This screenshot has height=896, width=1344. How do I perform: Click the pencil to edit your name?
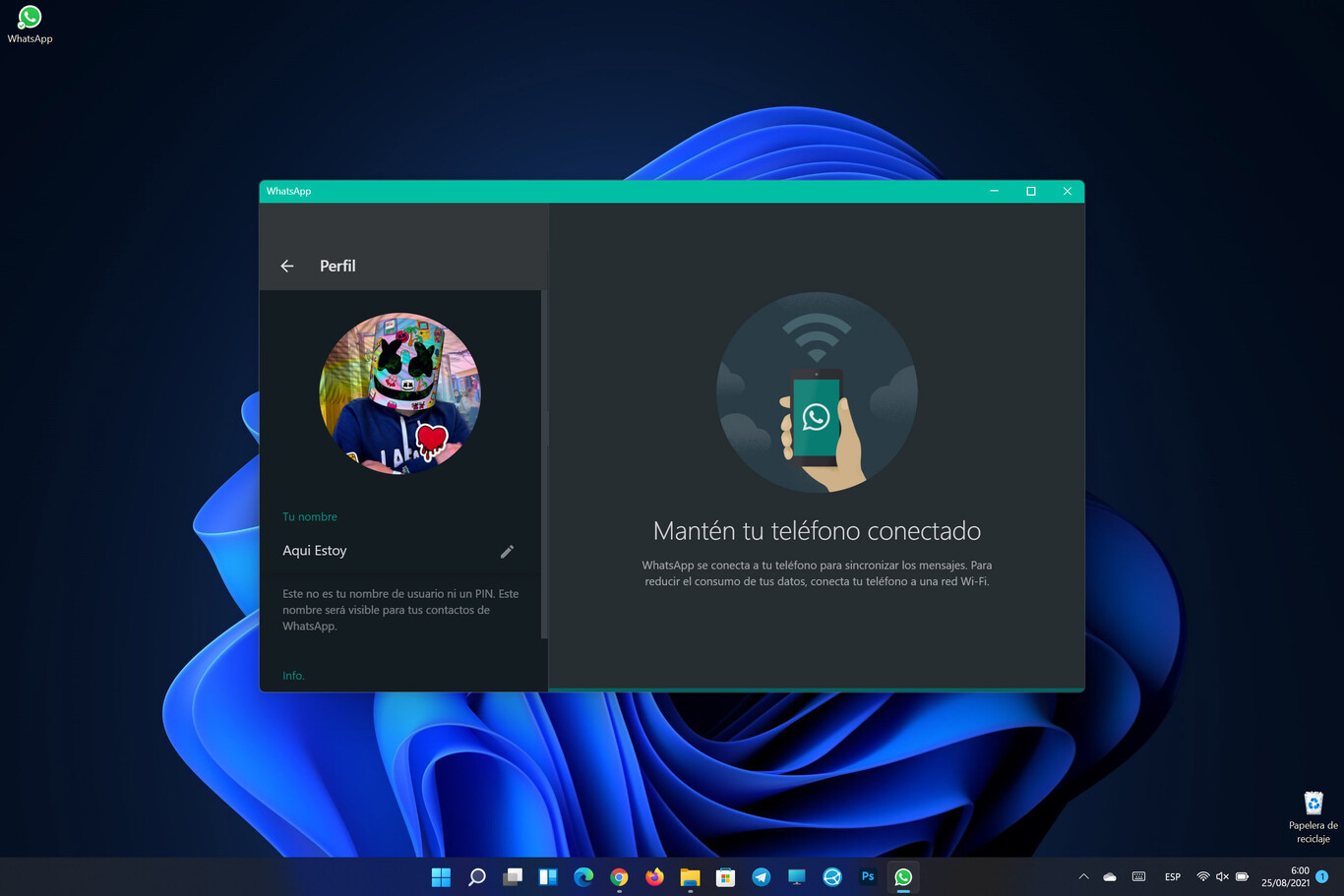(x=507, y=551)
